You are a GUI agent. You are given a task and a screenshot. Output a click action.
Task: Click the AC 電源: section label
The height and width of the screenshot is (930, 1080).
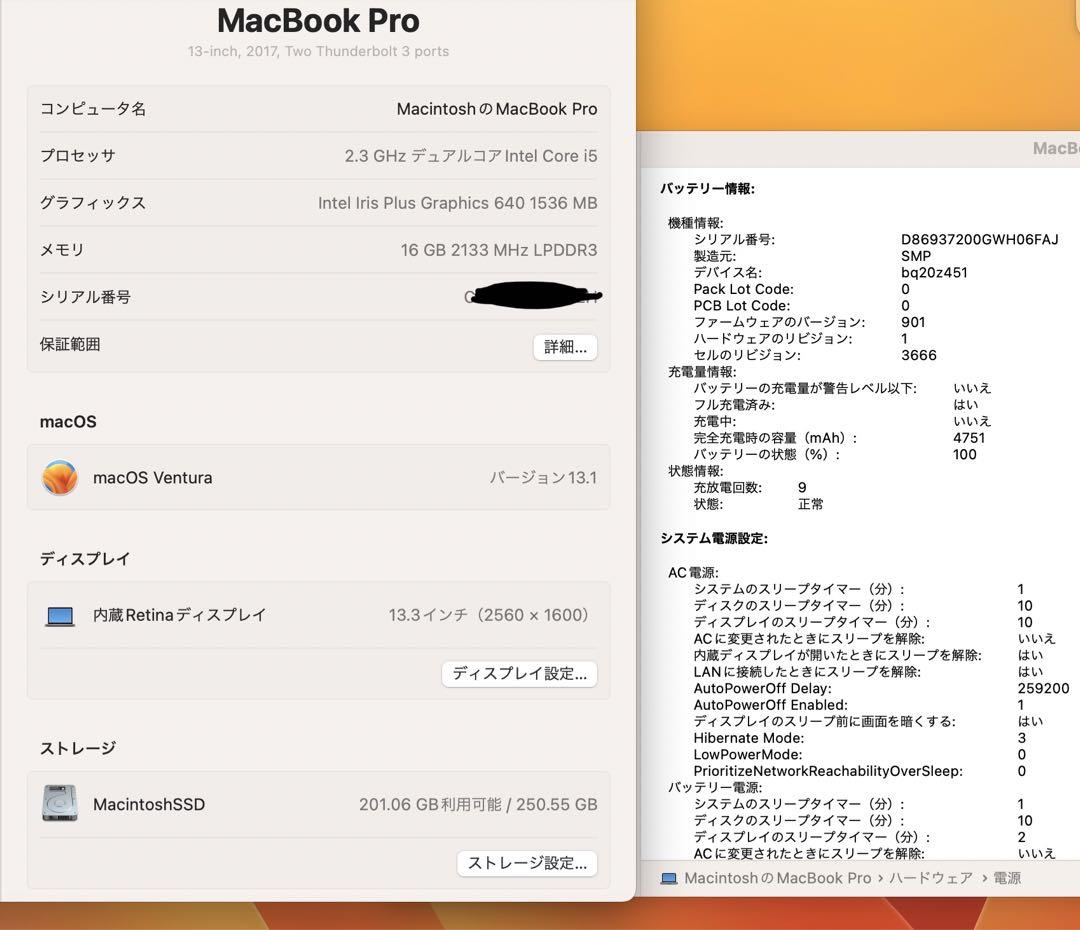pos(694,572)
